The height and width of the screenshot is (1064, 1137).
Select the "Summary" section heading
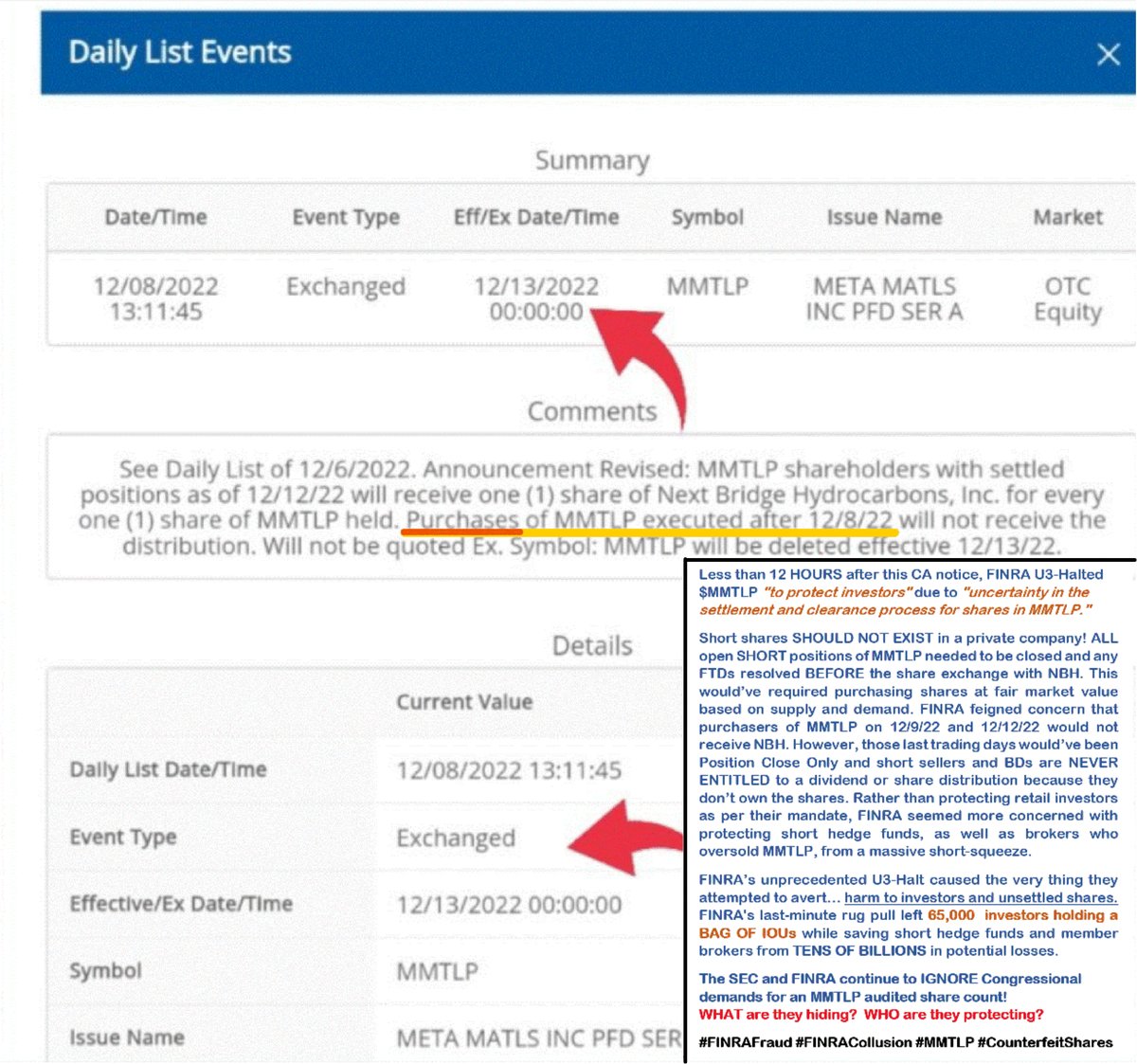(x=592, y=160)
